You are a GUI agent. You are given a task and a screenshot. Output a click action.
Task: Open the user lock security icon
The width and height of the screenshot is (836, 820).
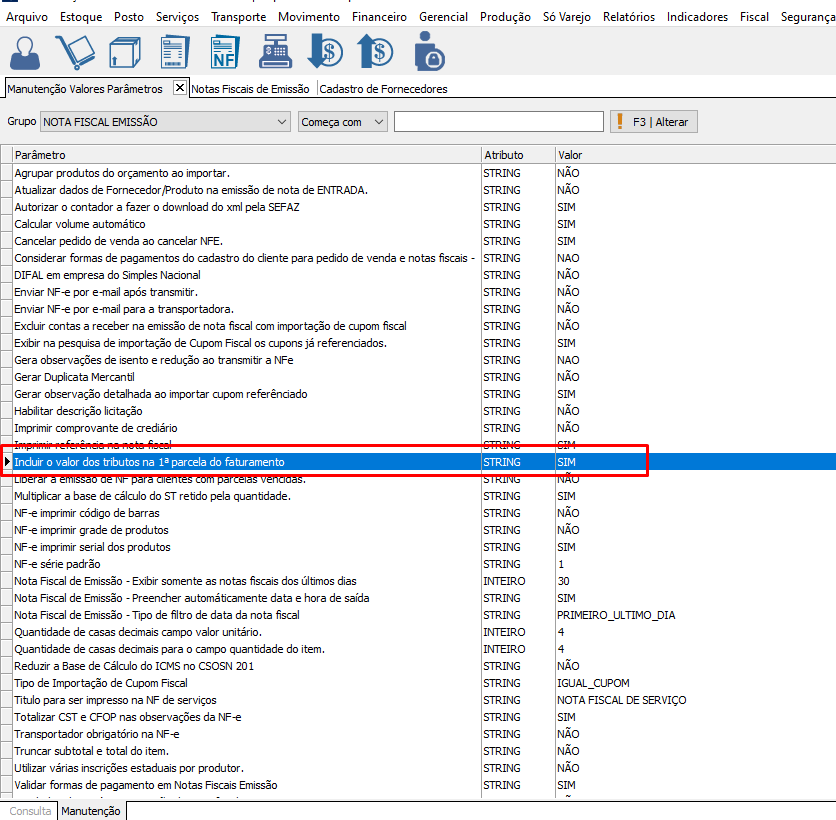(x=428, y=51)
